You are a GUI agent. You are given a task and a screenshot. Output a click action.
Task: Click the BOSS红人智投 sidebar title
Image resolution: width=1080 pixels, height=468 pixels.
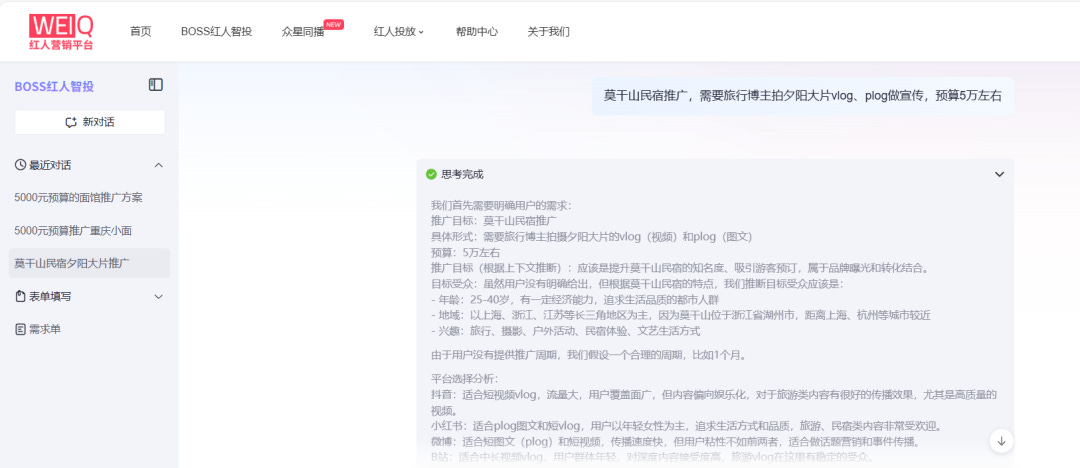(54, 86)
